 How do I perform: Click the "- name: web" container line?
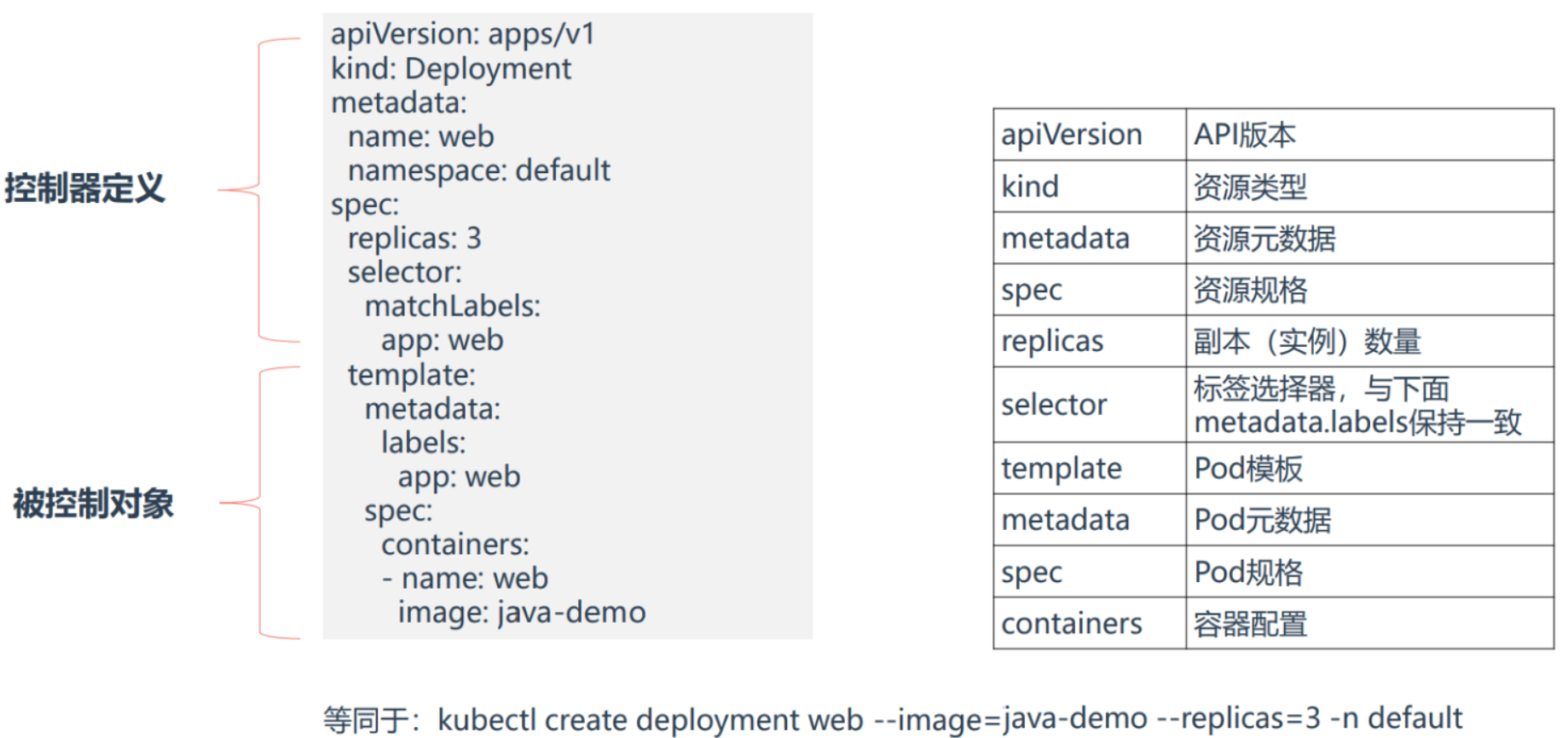(465, 578)
